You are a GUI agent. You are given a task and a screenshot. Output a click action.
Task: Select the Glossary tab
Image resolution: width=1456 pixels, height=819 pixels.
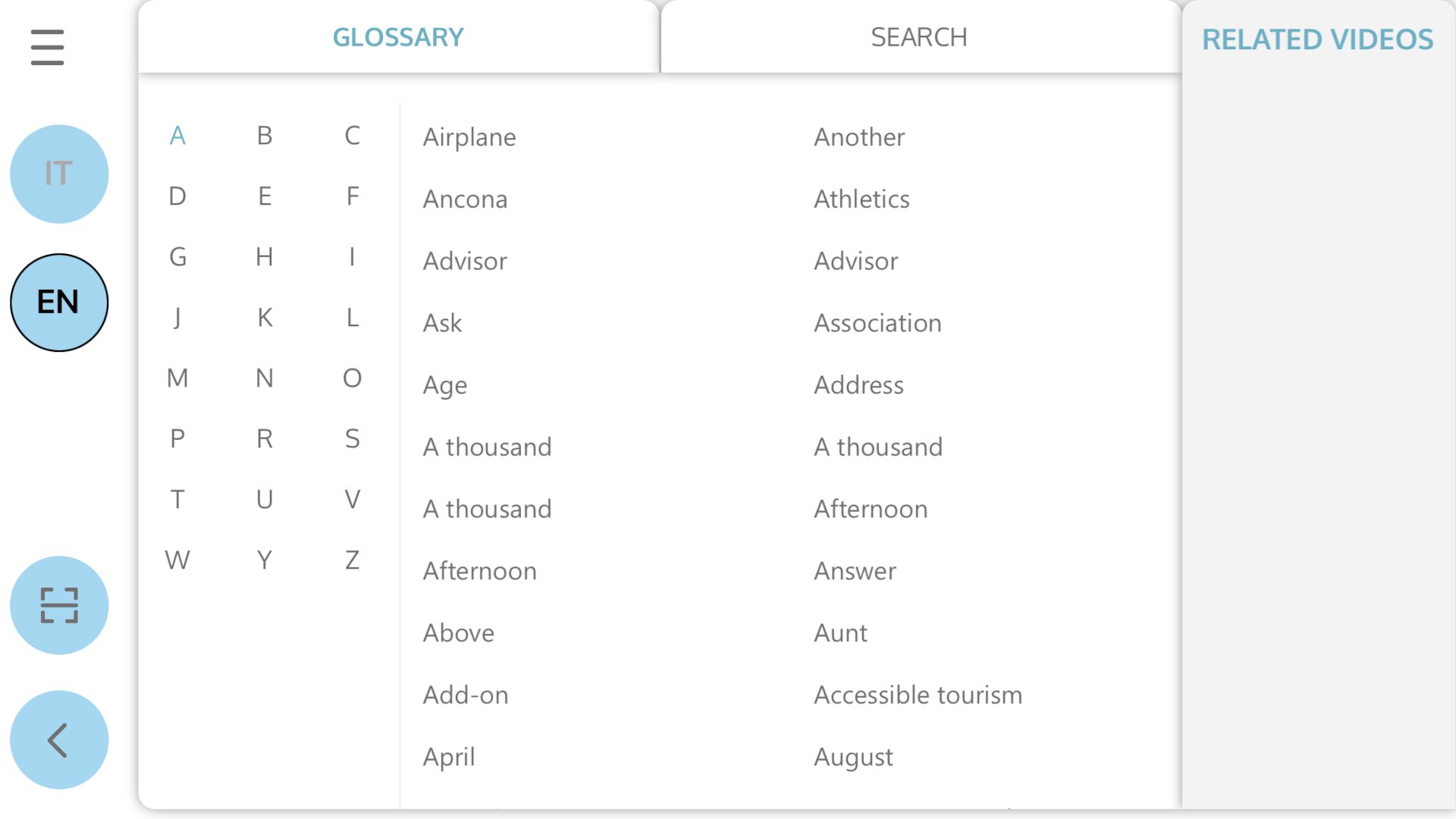click(x=398, y=37)
